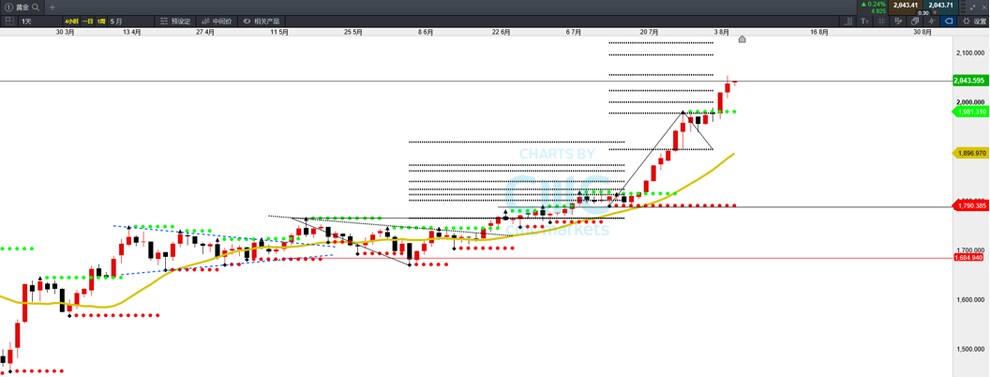This screenshot has width=990, height=377.
Task: Open 设置 settings gear
Action: pos(974,21)
